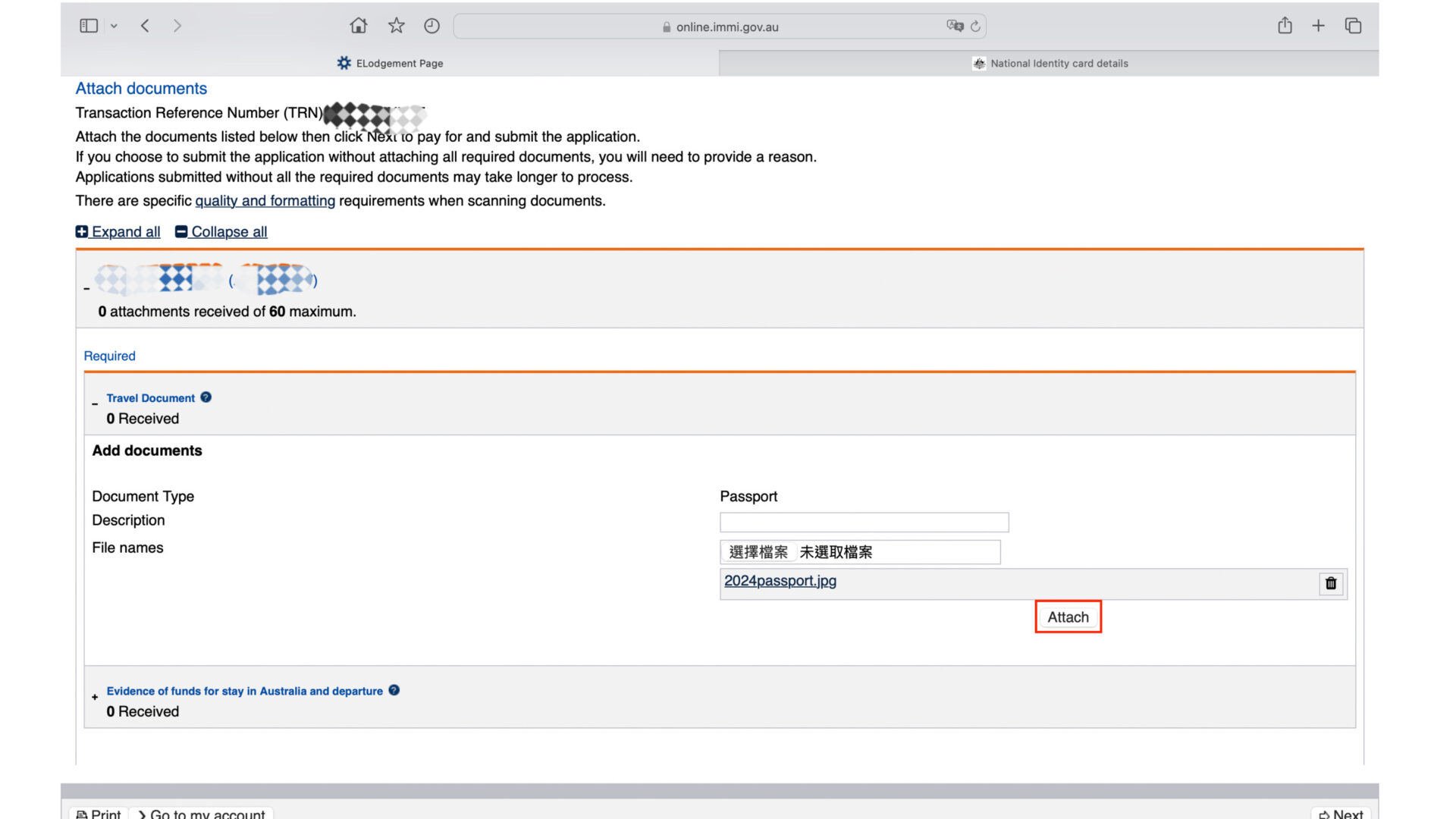Delete the 2024passport.jpg file with trash icon
The height and width of the screenshot is (819, 1456).
(x=1330, y=583)
